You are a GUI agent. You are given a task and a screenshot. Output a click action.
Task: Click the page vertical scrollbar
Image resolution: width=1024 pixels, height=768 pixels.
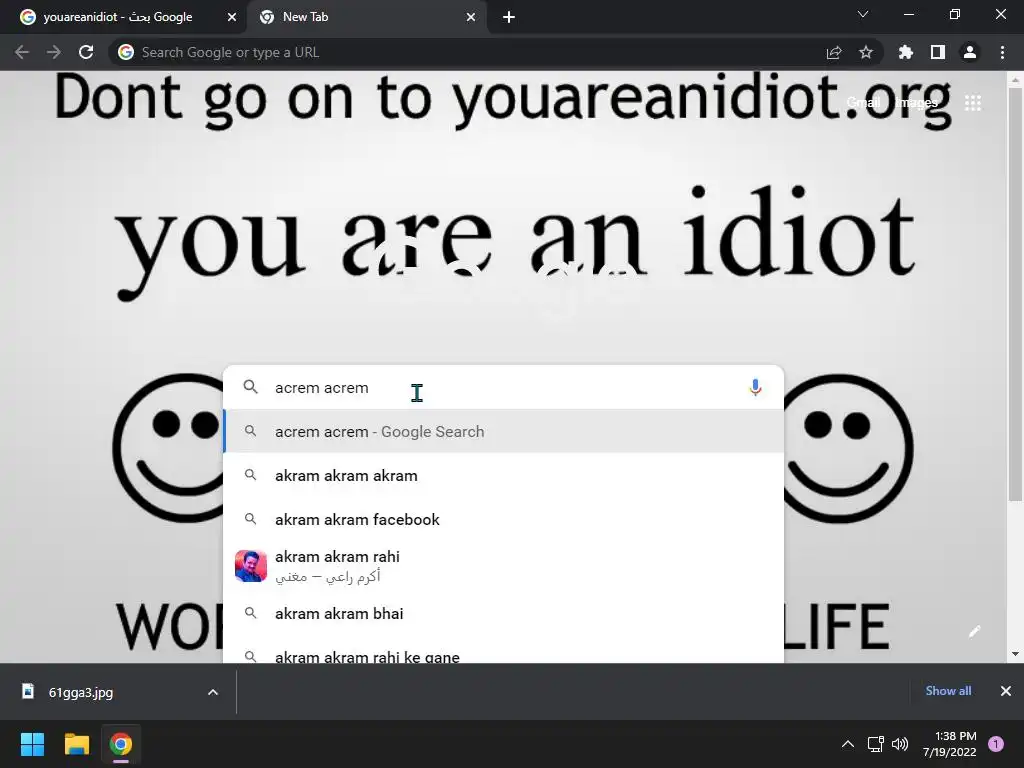(x=1015, y=295)
